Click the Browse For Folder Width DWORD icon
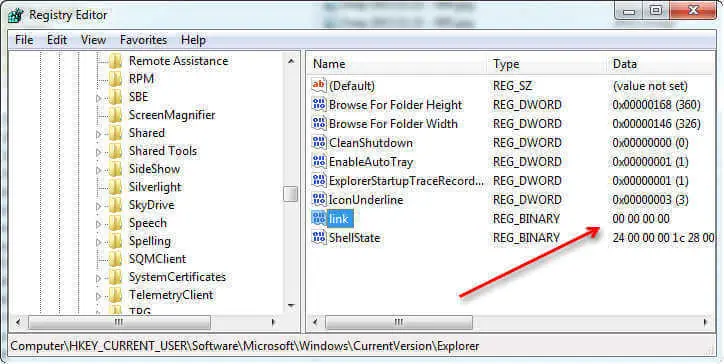Image resolution: width=724 pixels, height=364 pixels. 319,124
